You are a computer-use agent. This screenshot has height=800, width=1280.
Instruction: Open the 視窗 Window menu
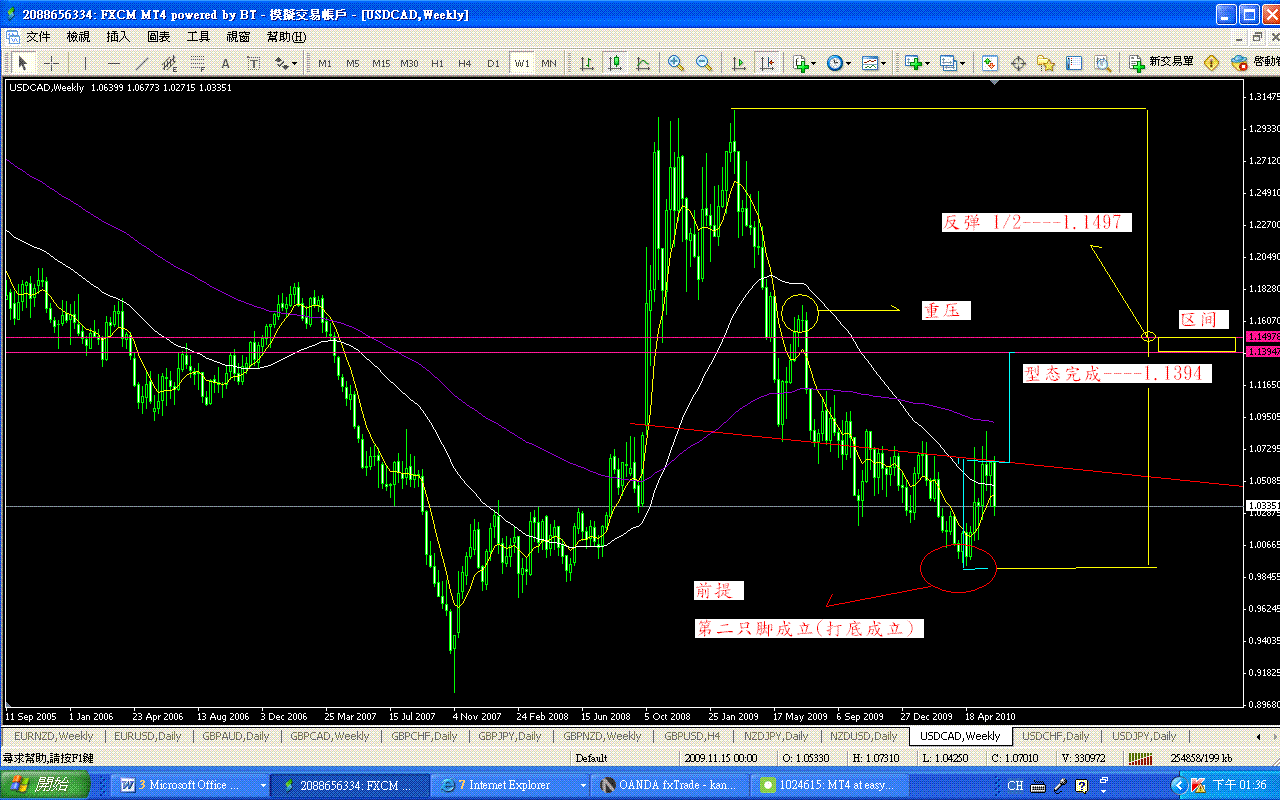(238, 37)
